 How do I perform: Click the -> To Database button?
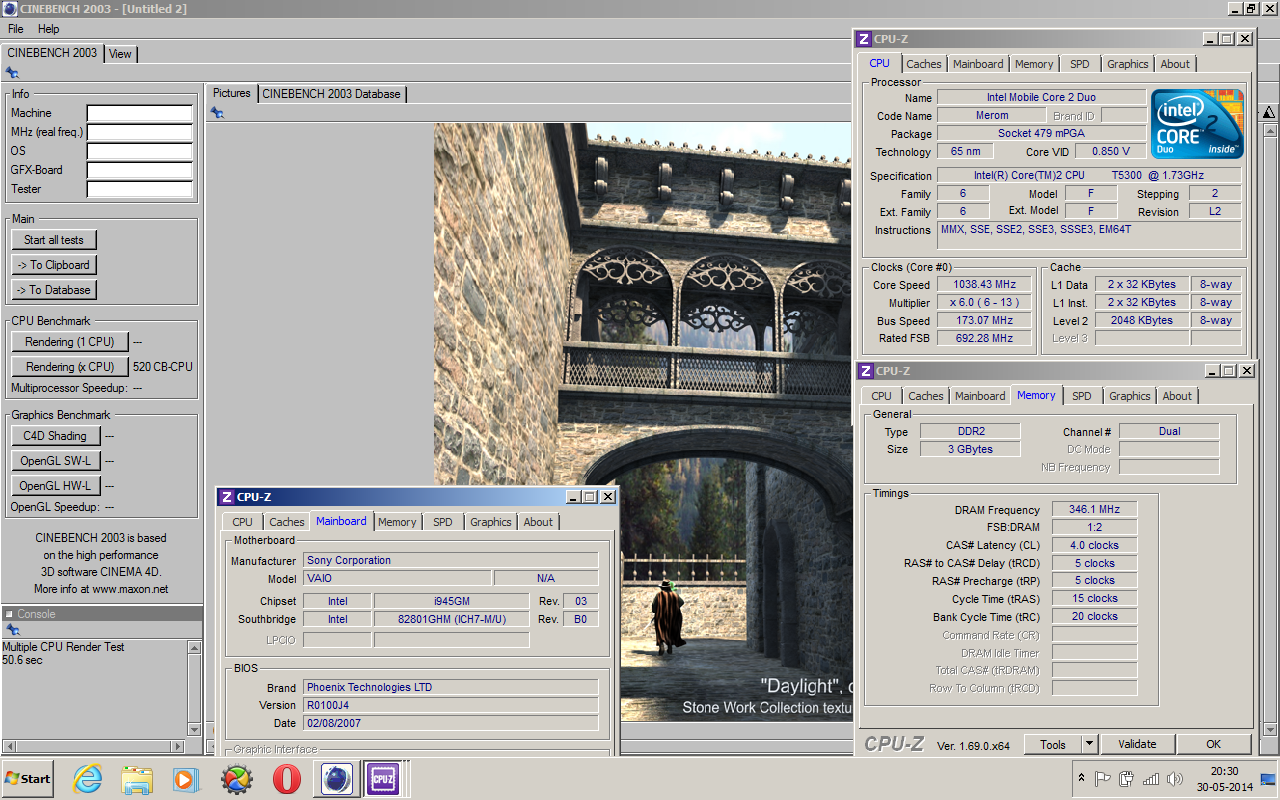click(54, 290)
